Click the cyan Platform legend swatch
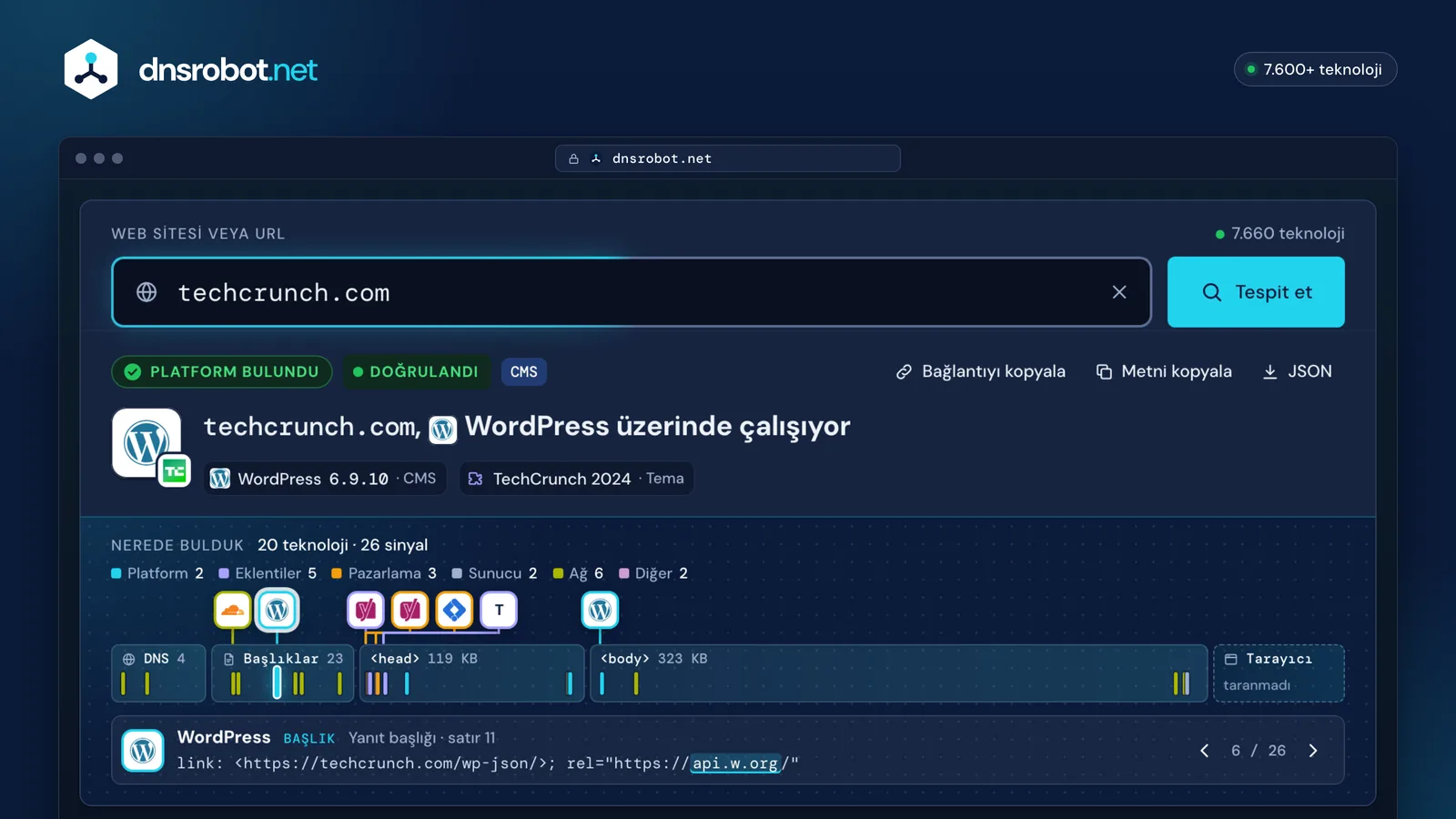The width and height of the screenshot is (1456, 819). tap(116, 573)
